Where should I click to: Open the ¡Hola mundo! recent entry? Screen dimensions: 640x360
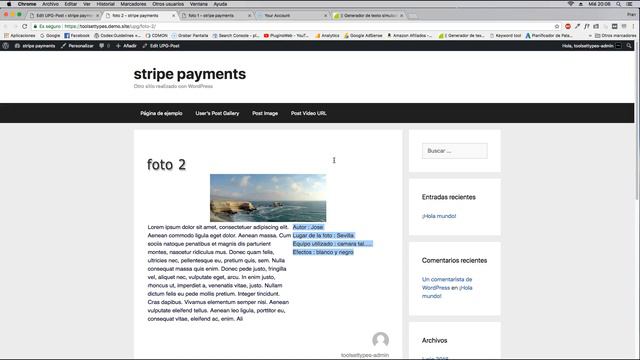point(439,216)
